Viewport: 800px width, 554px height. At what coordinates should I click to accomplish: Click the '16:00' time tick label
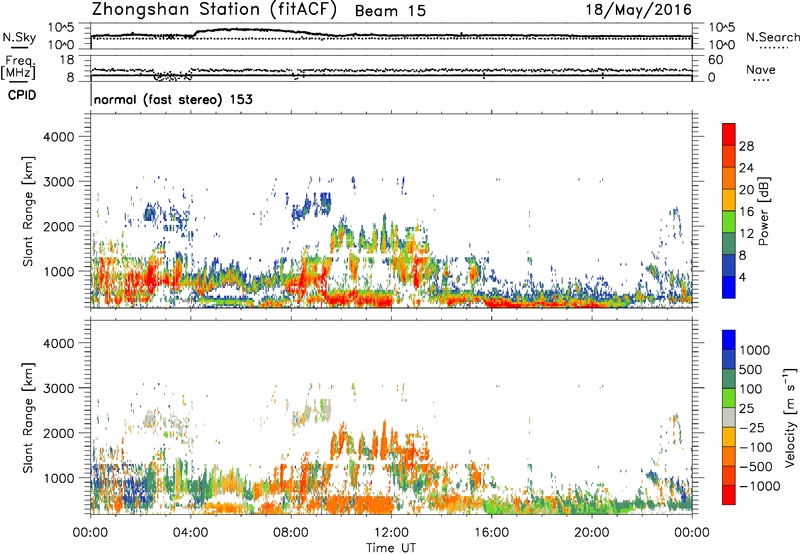(491, 533)
